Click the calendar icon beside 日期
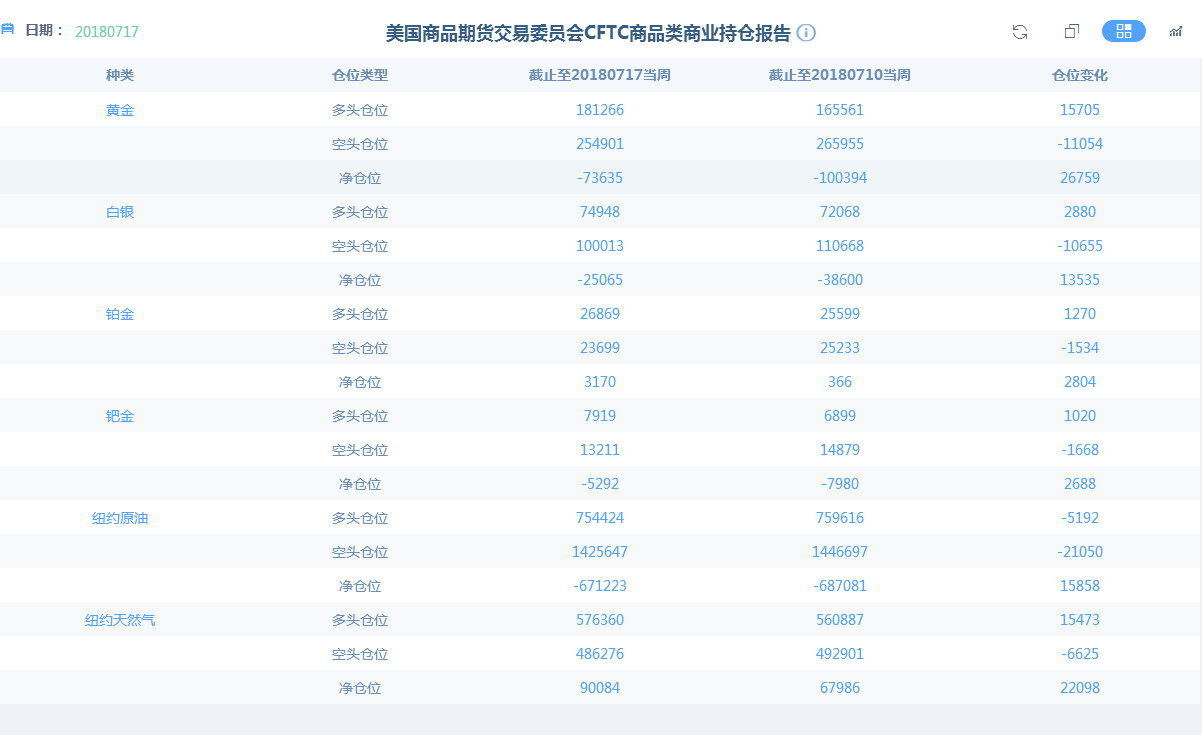The image size is (1202, 735). 7,31
